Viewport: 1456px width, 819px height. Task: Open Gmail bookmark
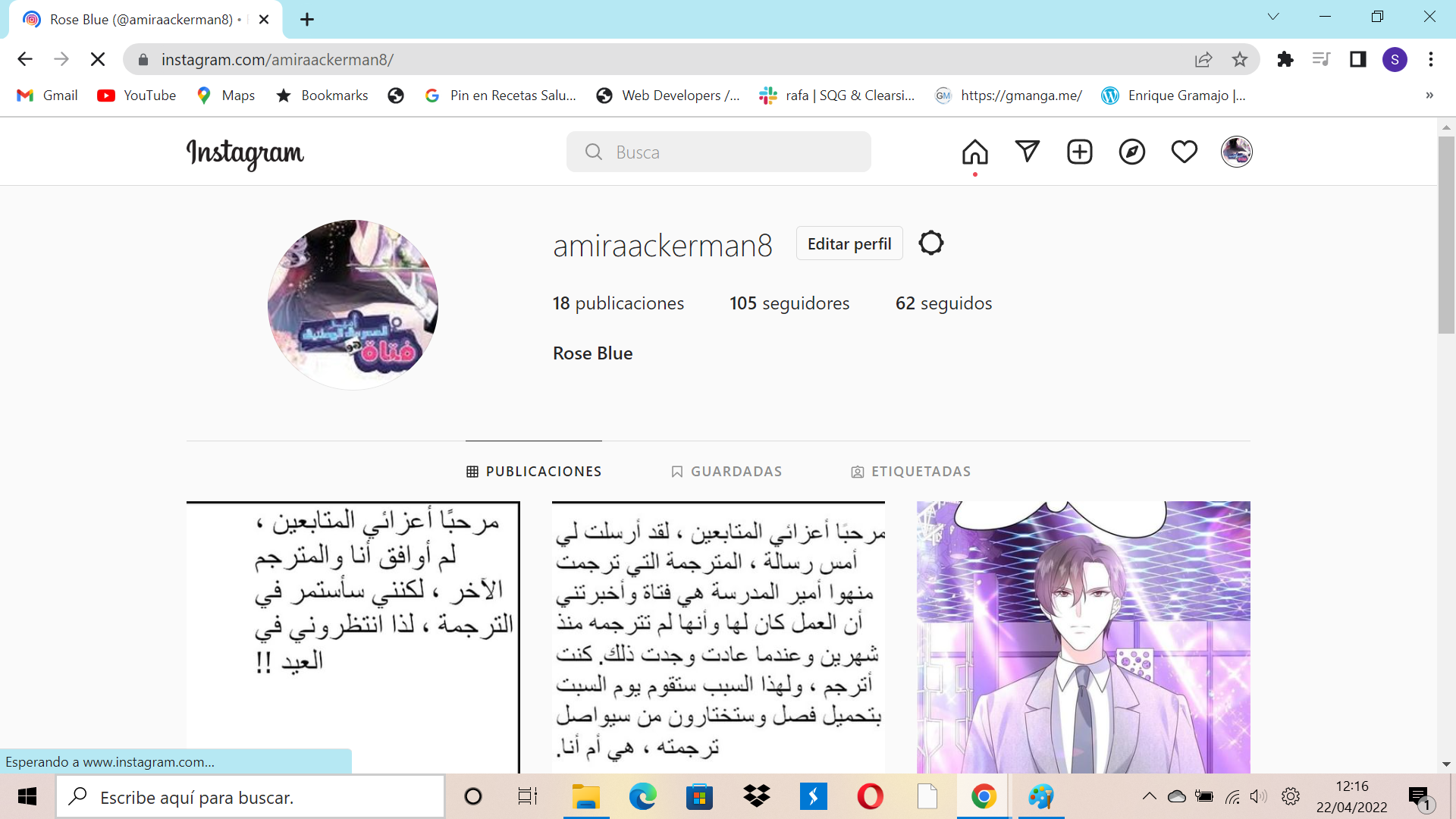click(x=48, y=96)
